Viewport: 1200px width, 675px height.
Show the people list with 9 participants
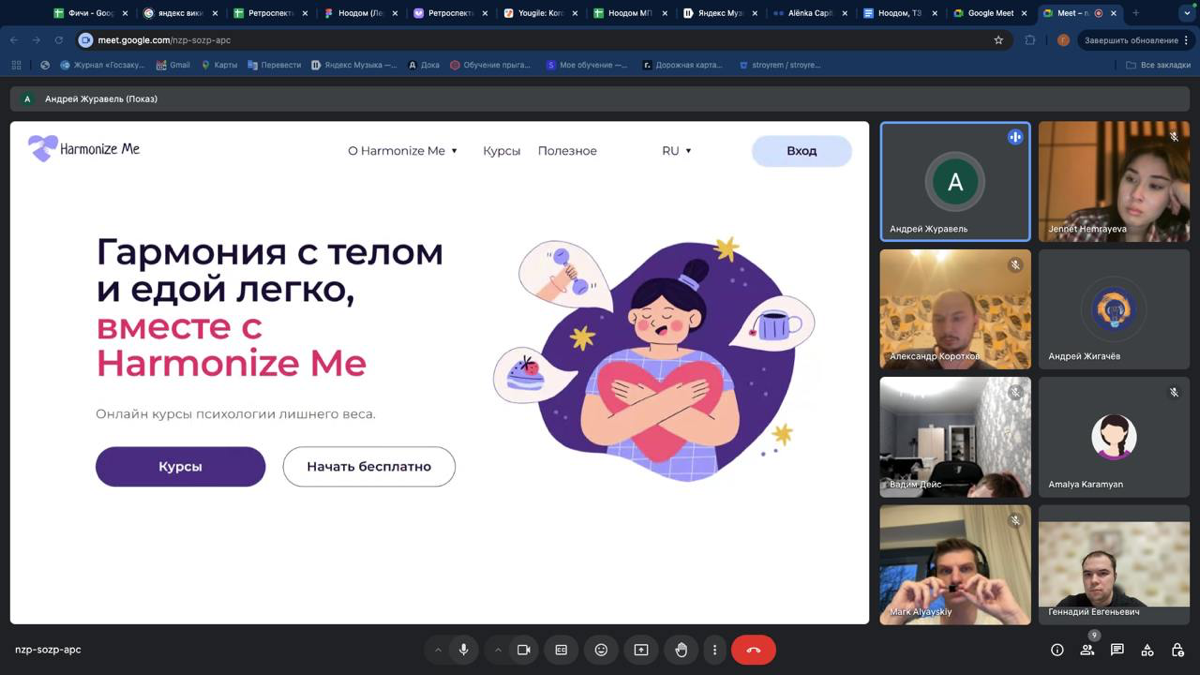[1087, 650]
